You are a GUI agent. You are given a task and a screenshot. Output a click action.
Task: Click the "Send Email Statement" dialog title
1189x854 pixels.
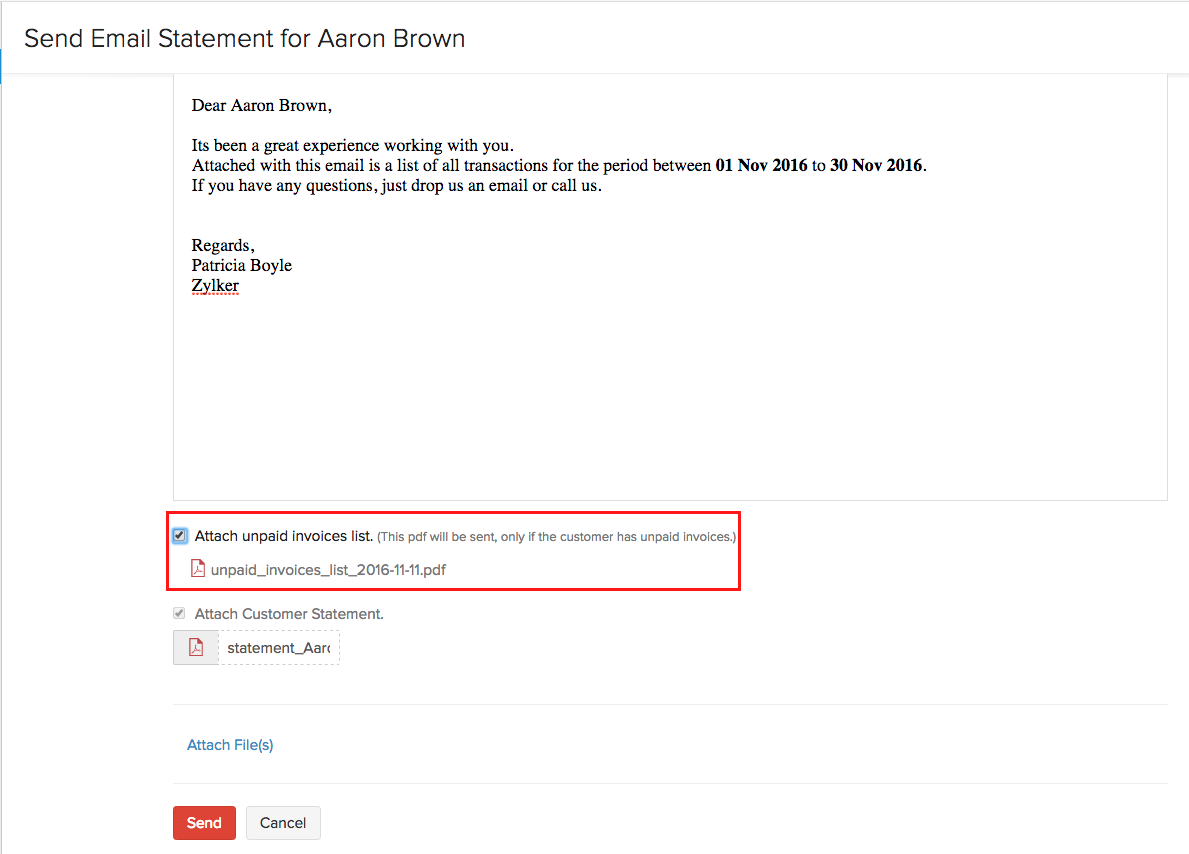[244, 39]
